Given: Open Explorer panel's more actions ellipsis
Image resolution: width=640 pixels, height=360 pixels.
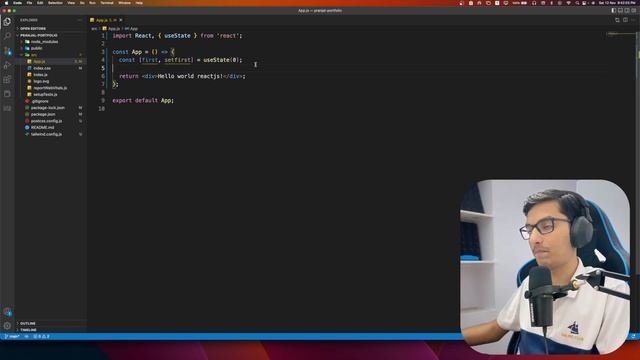Looking at the screenshot, I should coord(80,20).
